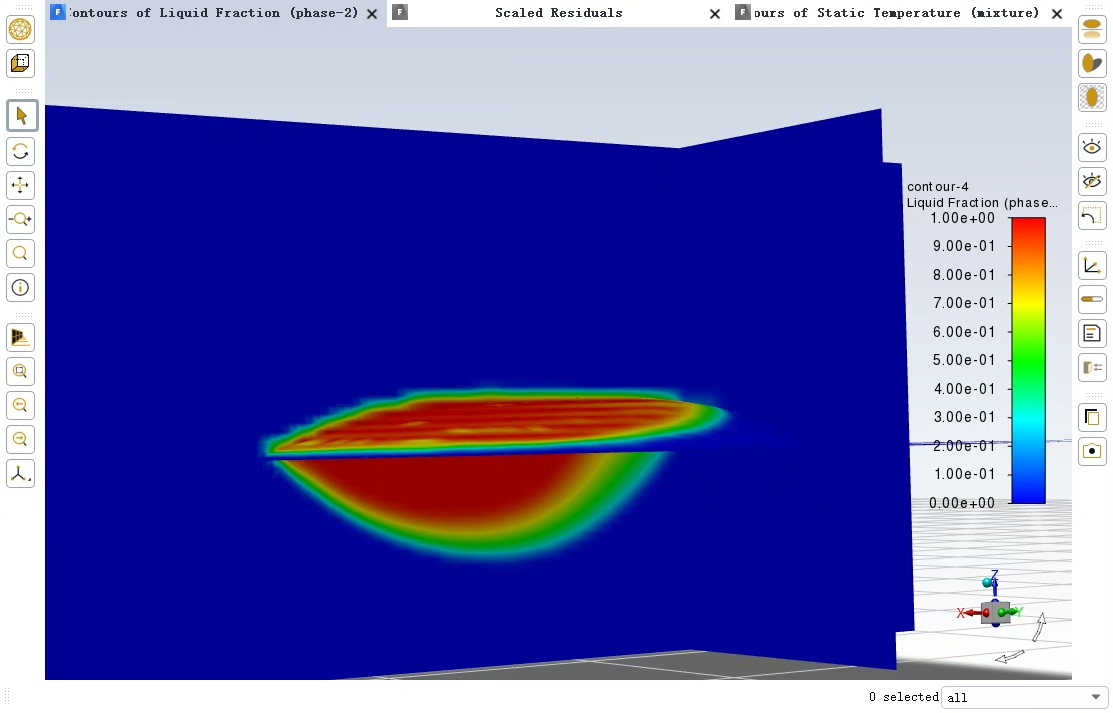This screenshot has height=713, width=1113.
Task: Activate the select pointer tool
Action: tap(21, 116)
